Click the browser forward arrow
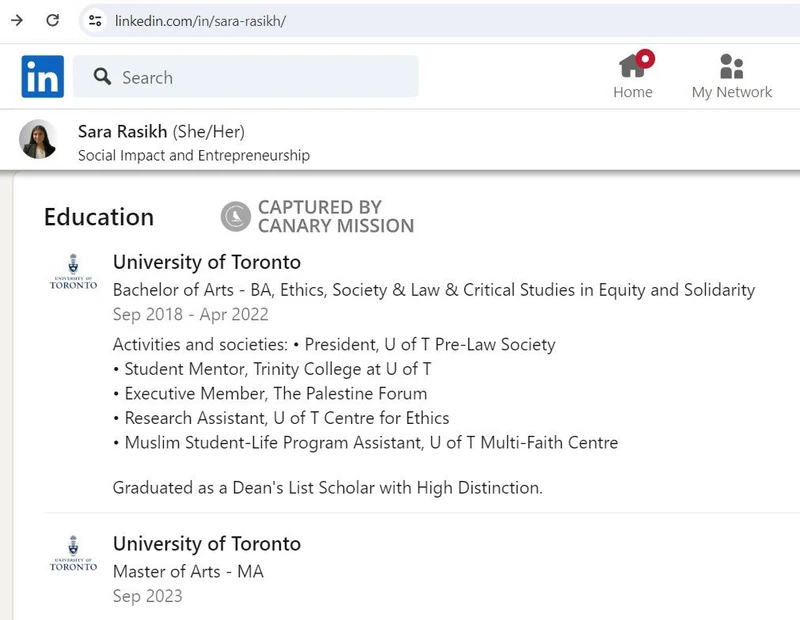 point(17,20)
